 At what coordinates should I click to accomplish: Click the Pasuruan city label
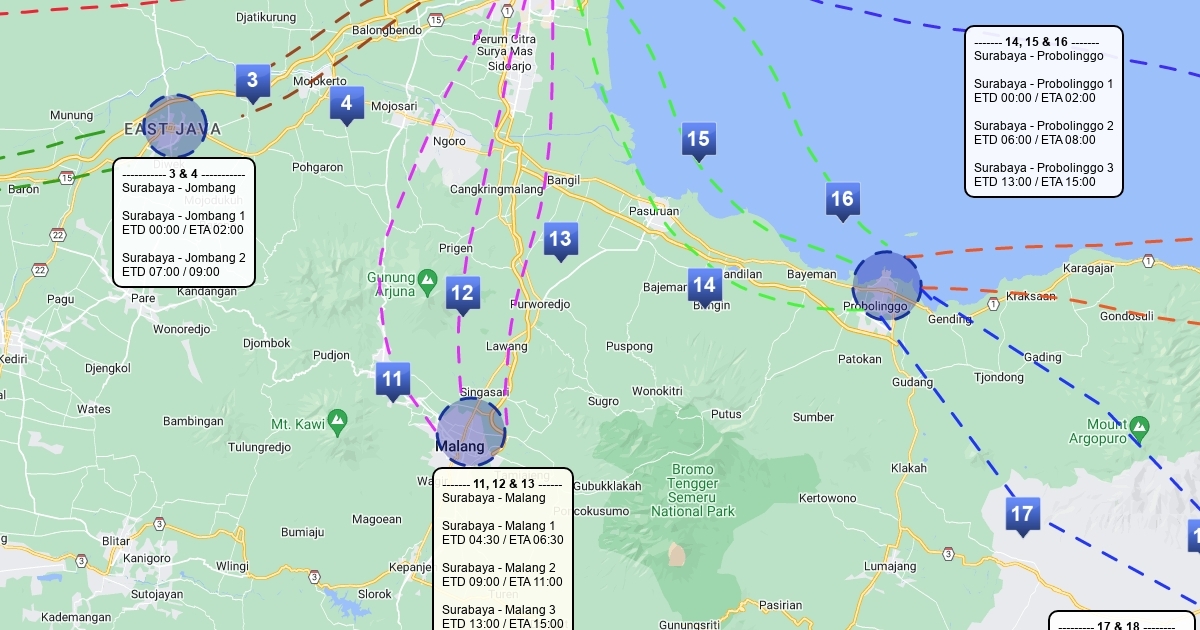[x=654, y=211]
